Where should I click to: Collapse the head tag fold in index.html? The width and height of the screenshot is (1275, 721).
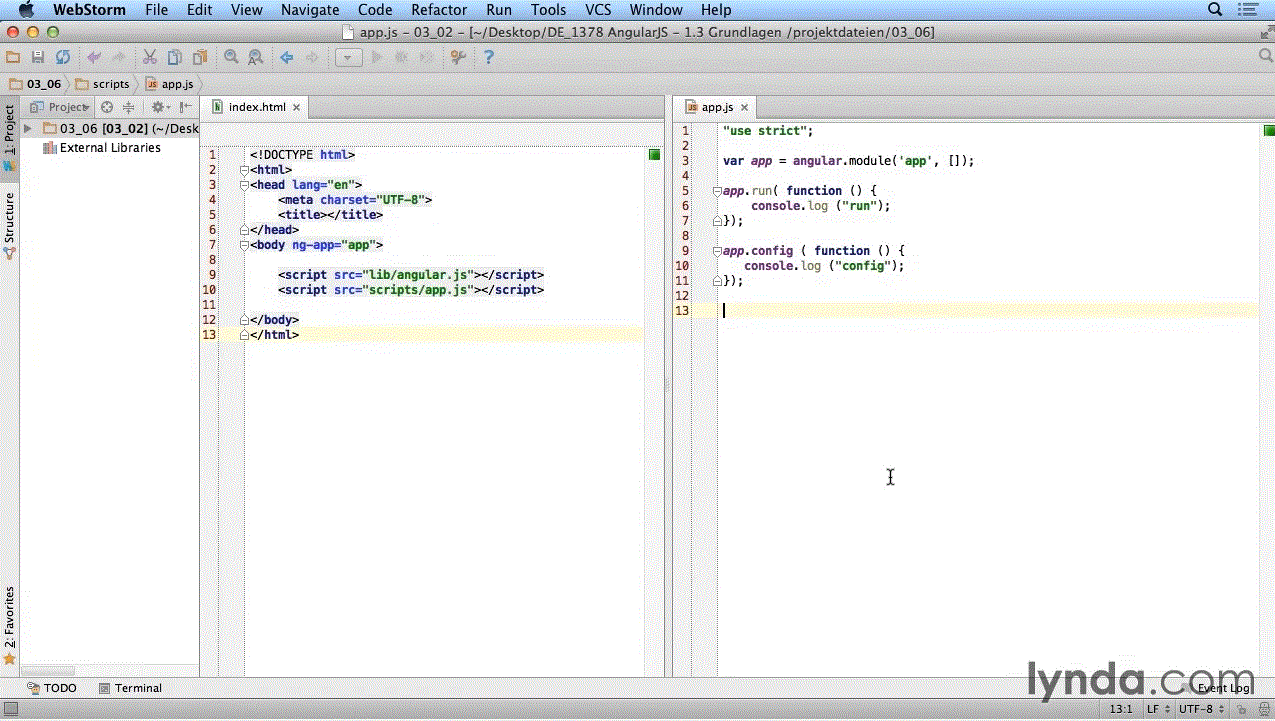point(244,185)
